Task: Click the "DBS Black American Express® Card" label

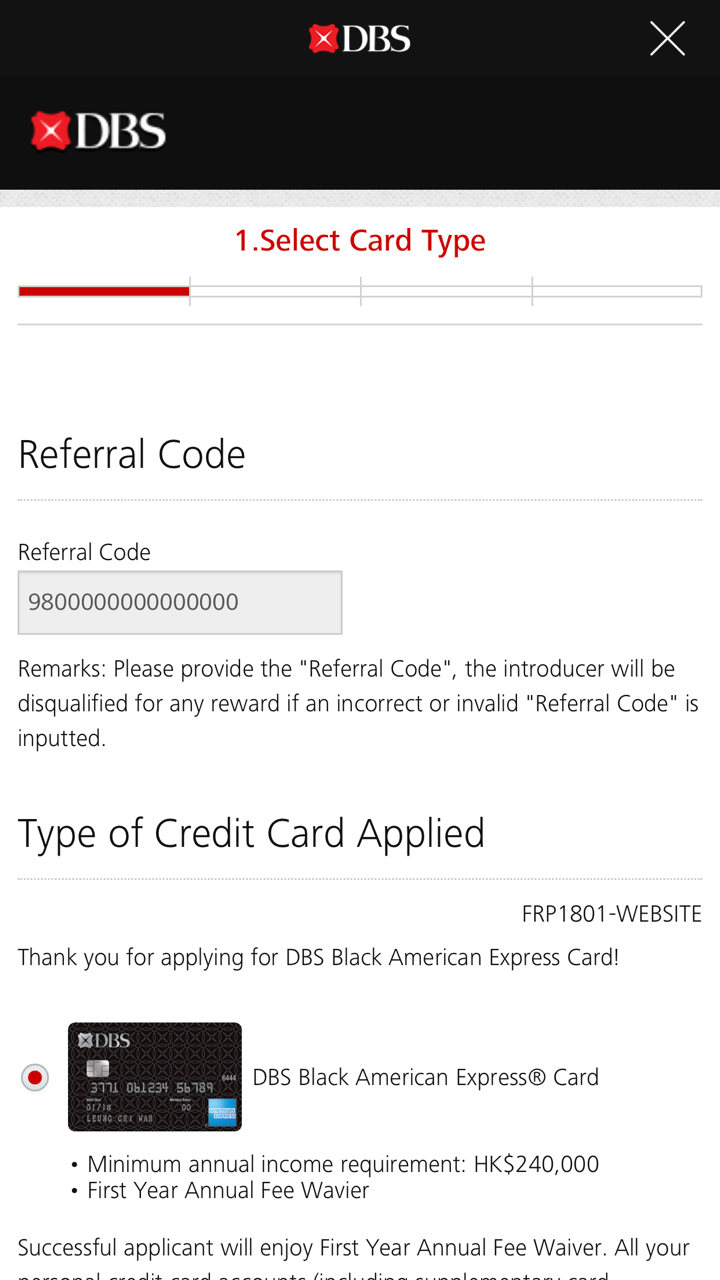Action: click(425, 1077)
